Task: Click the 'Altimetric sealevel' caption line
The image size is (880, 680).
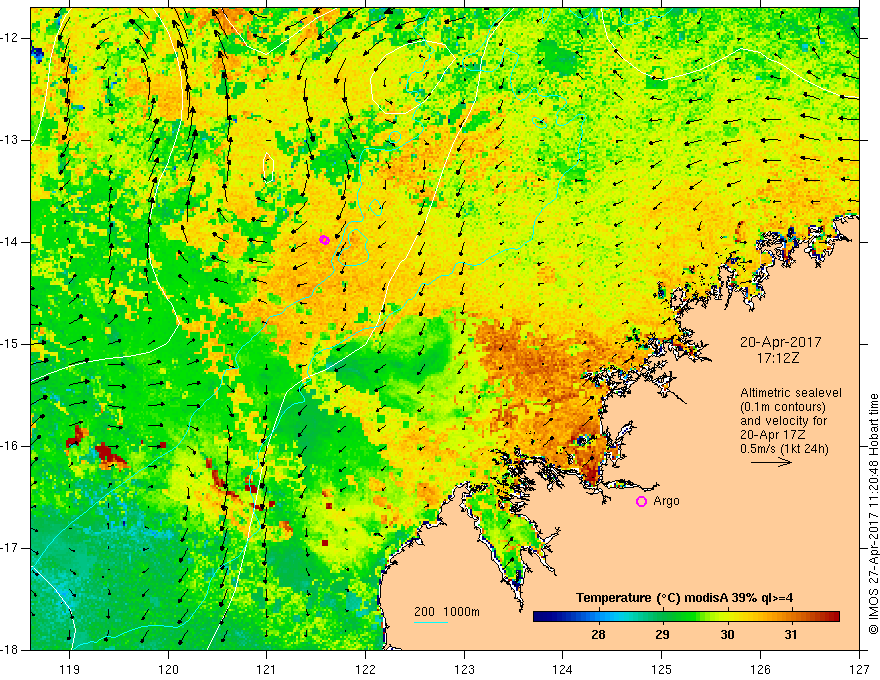Action: [x=791, y=393]
